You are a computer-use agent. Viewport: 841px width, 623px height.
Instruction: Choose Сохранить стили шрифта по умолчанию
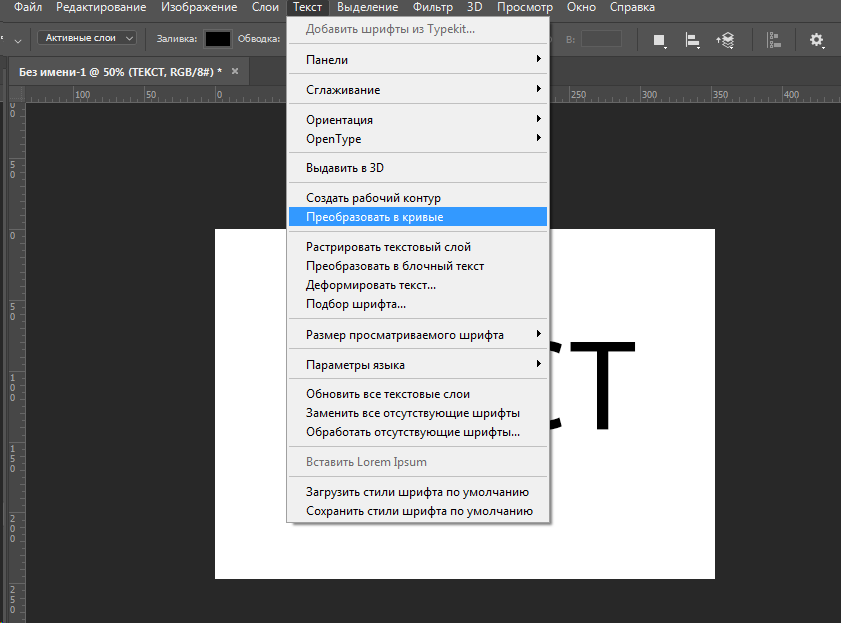pyautogui.click(x=418, y=511)
